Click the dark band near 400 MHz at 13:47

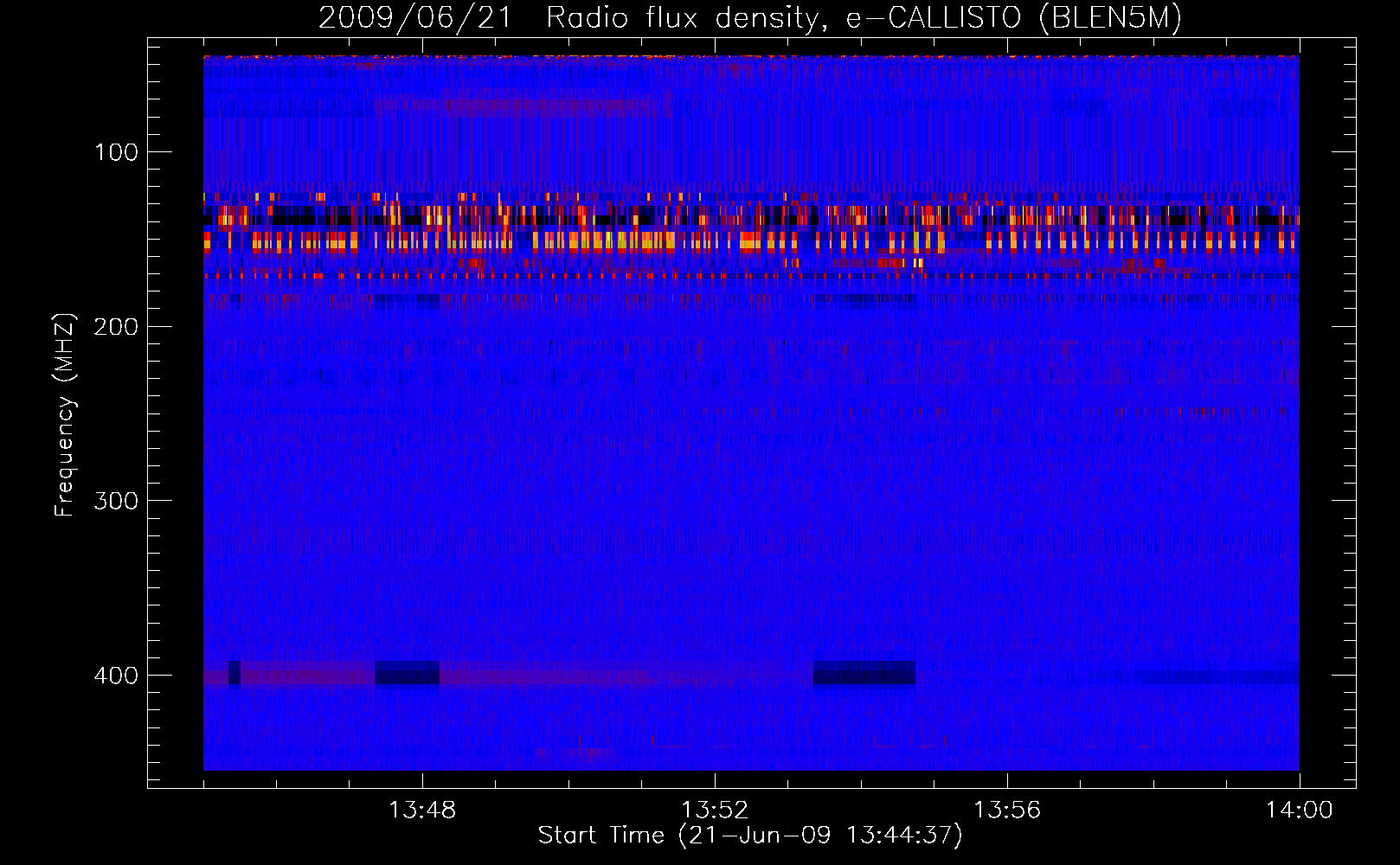407,672
